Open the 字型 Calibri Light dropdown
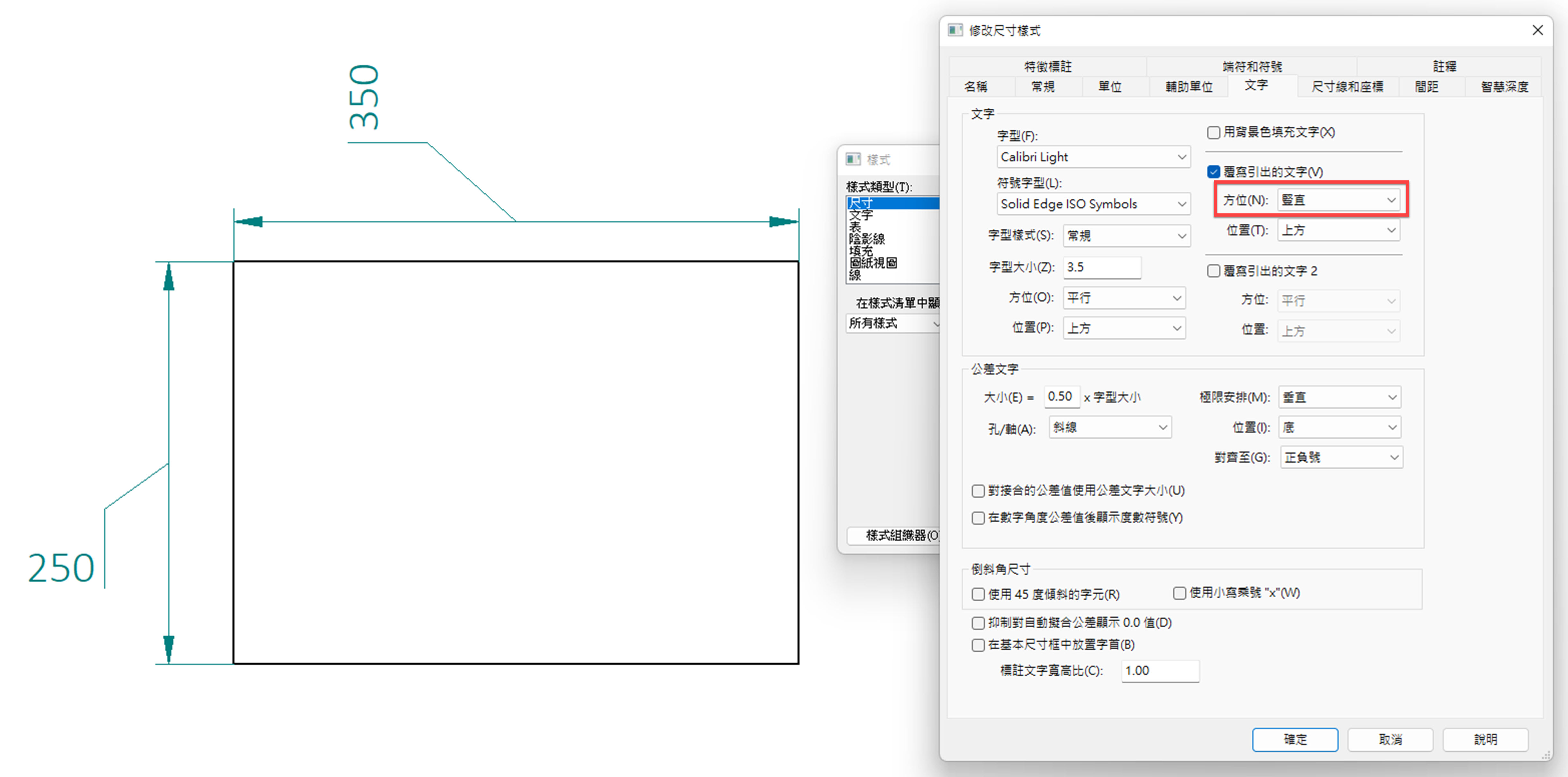1568x777 pixels. tap(1093, 157)
